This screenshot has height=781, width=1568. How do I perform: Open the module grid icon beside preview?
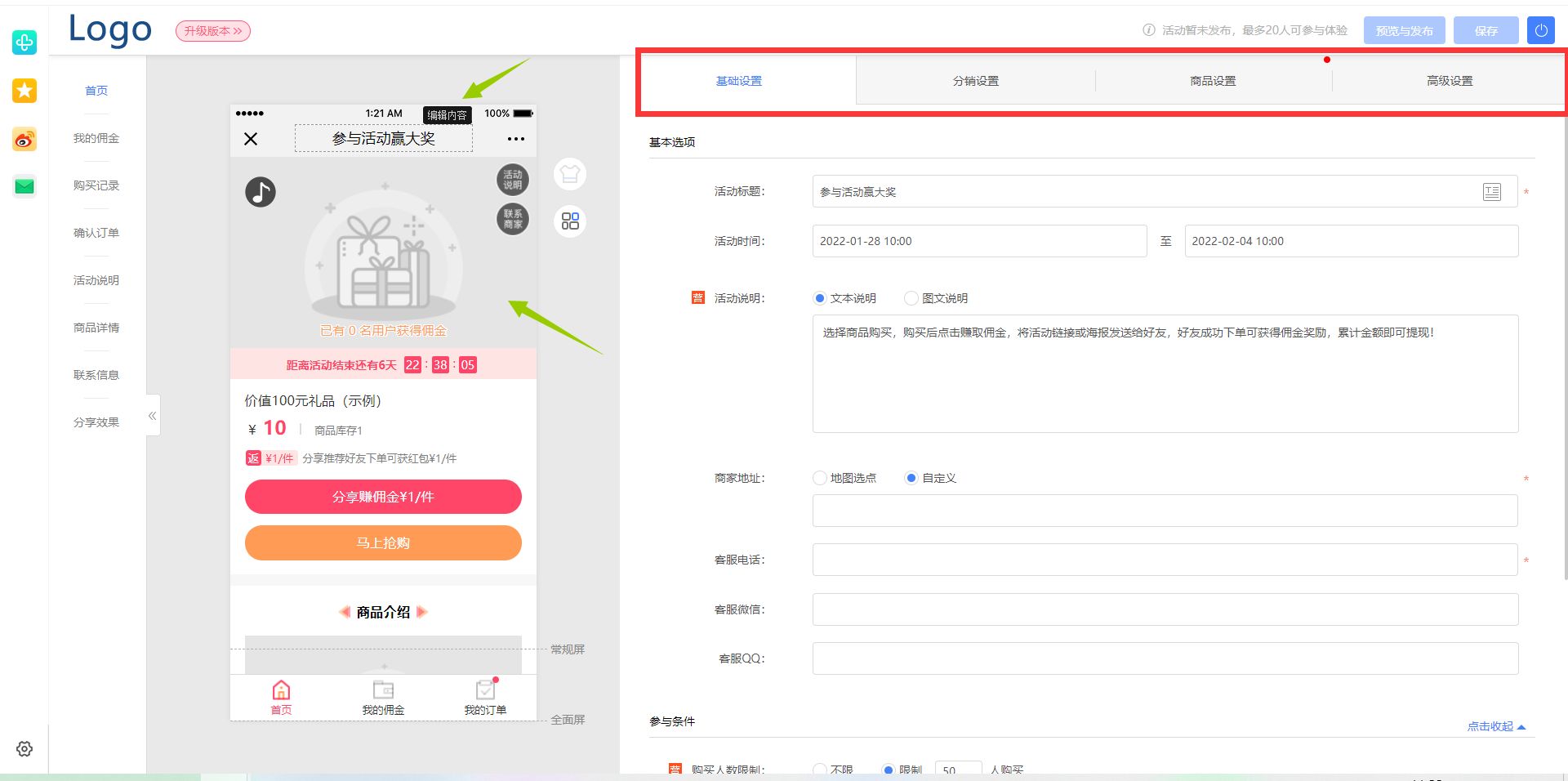570,221
